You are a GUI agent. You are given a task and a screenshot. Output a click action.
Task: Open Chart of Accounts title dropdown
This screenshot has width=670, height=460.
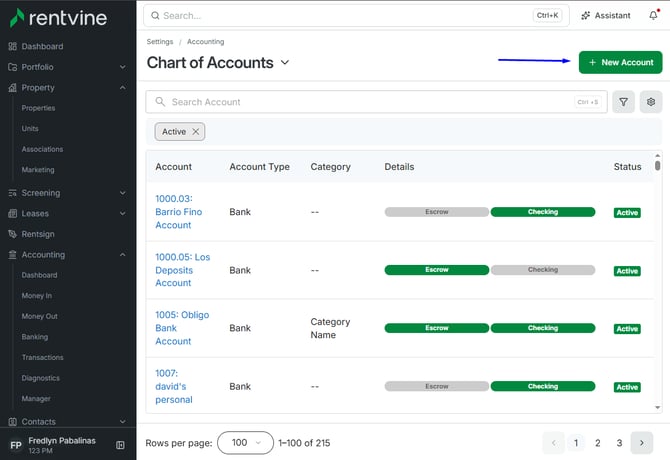coord(285,63)
